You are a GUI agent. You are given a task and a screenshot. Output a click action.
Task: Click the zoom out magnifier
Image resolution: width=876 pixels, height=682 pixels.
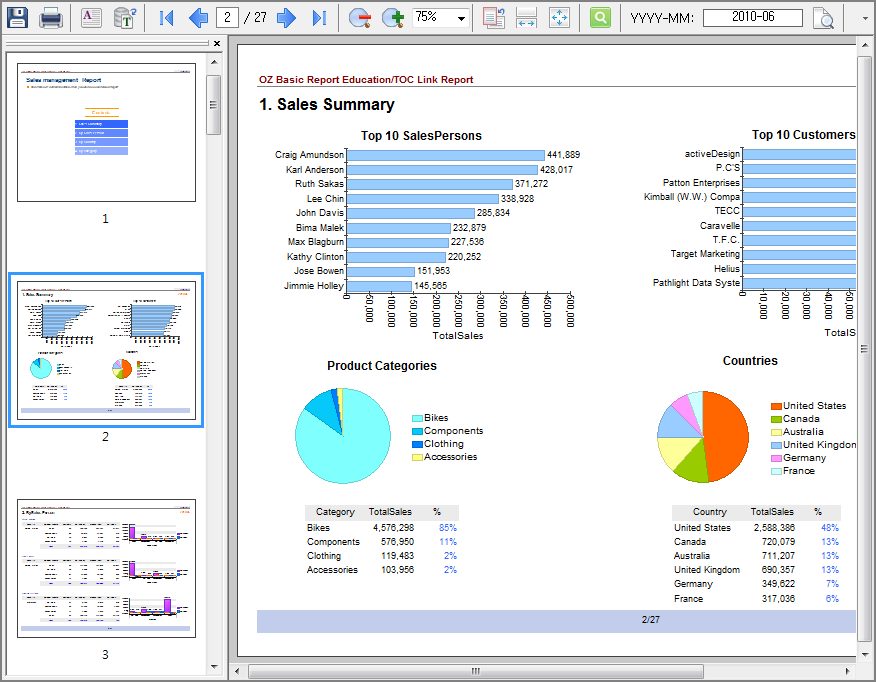[360, 17]
